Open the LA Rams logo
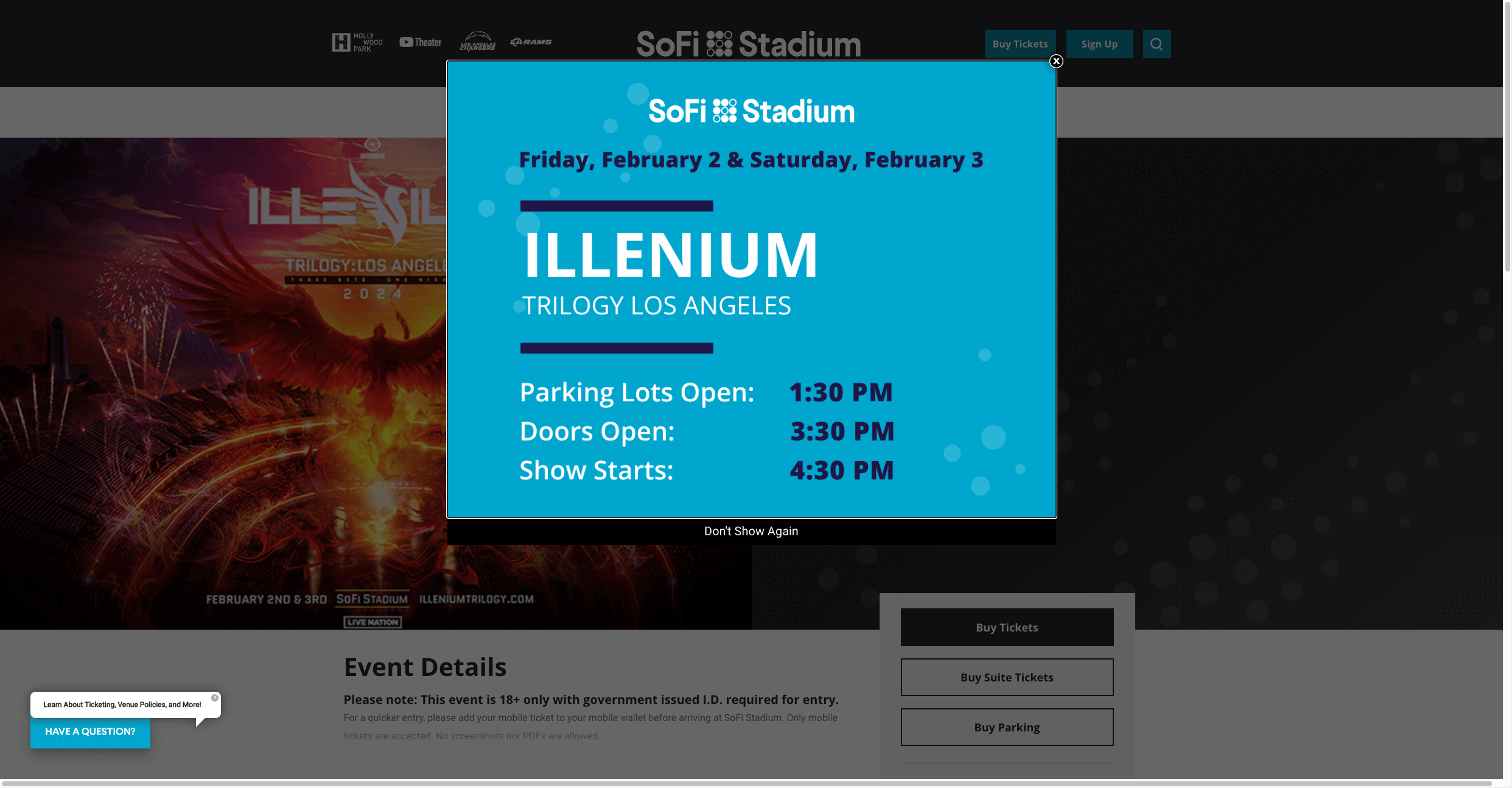The height and width of the screenshot is (788, 1512). 531,41
